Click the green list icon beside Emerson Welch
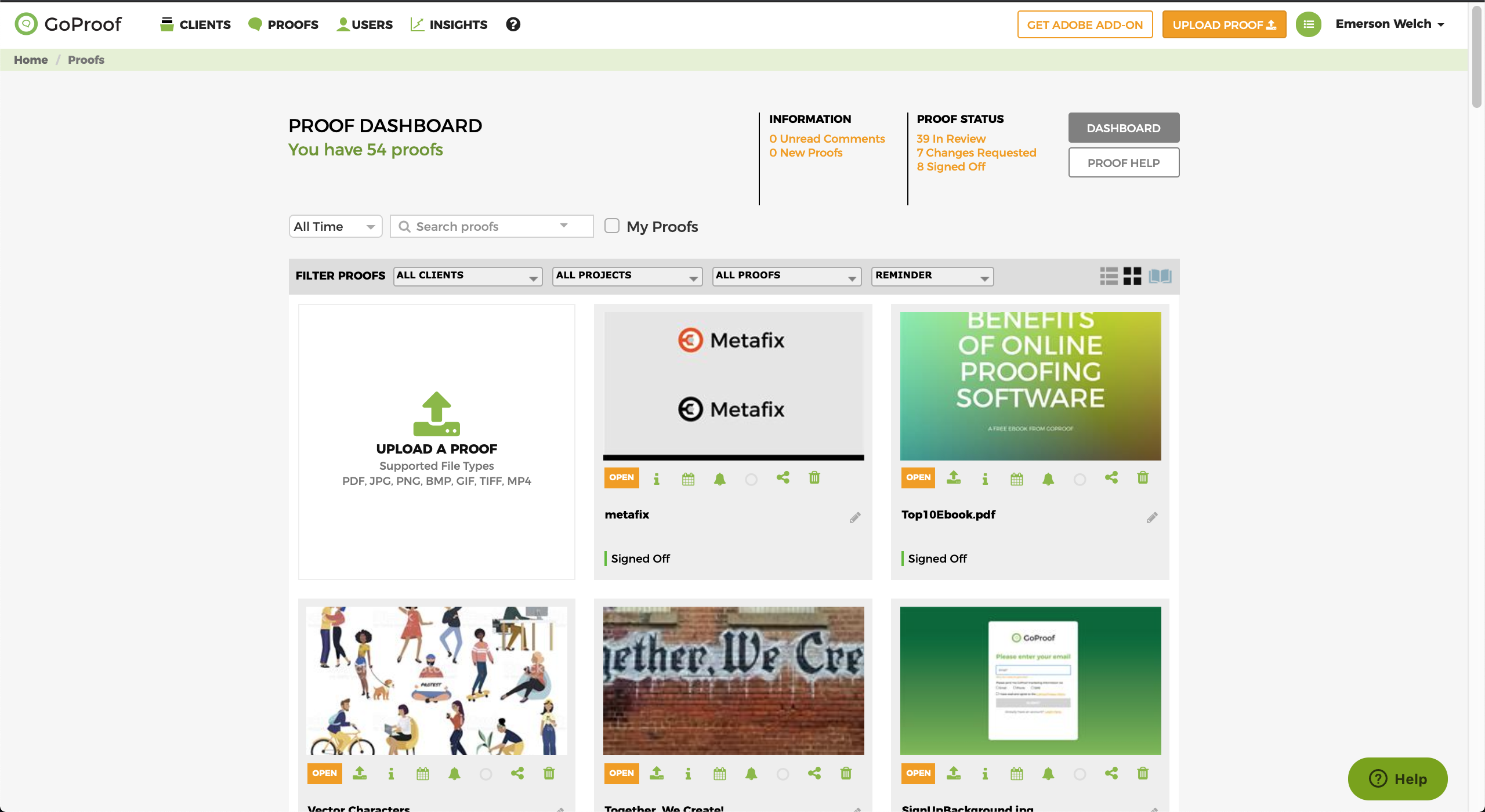1485x812 pixels. click(x=1308, y=24)
